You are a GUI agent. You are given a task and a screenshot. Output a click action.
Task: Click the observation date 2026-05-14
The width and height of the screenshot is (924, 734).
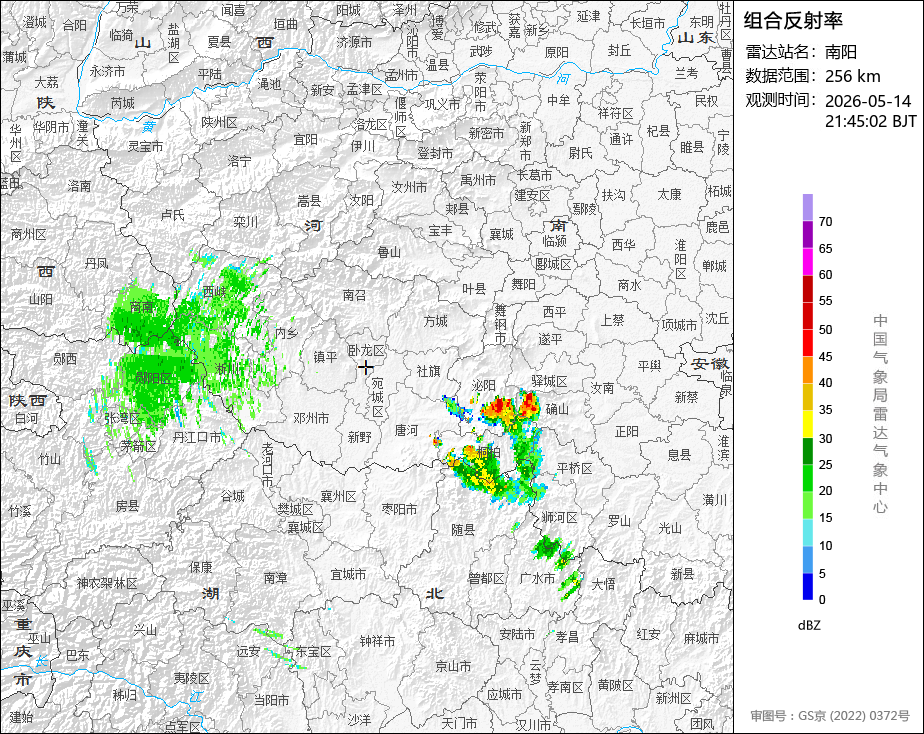[x=868, y=101]
